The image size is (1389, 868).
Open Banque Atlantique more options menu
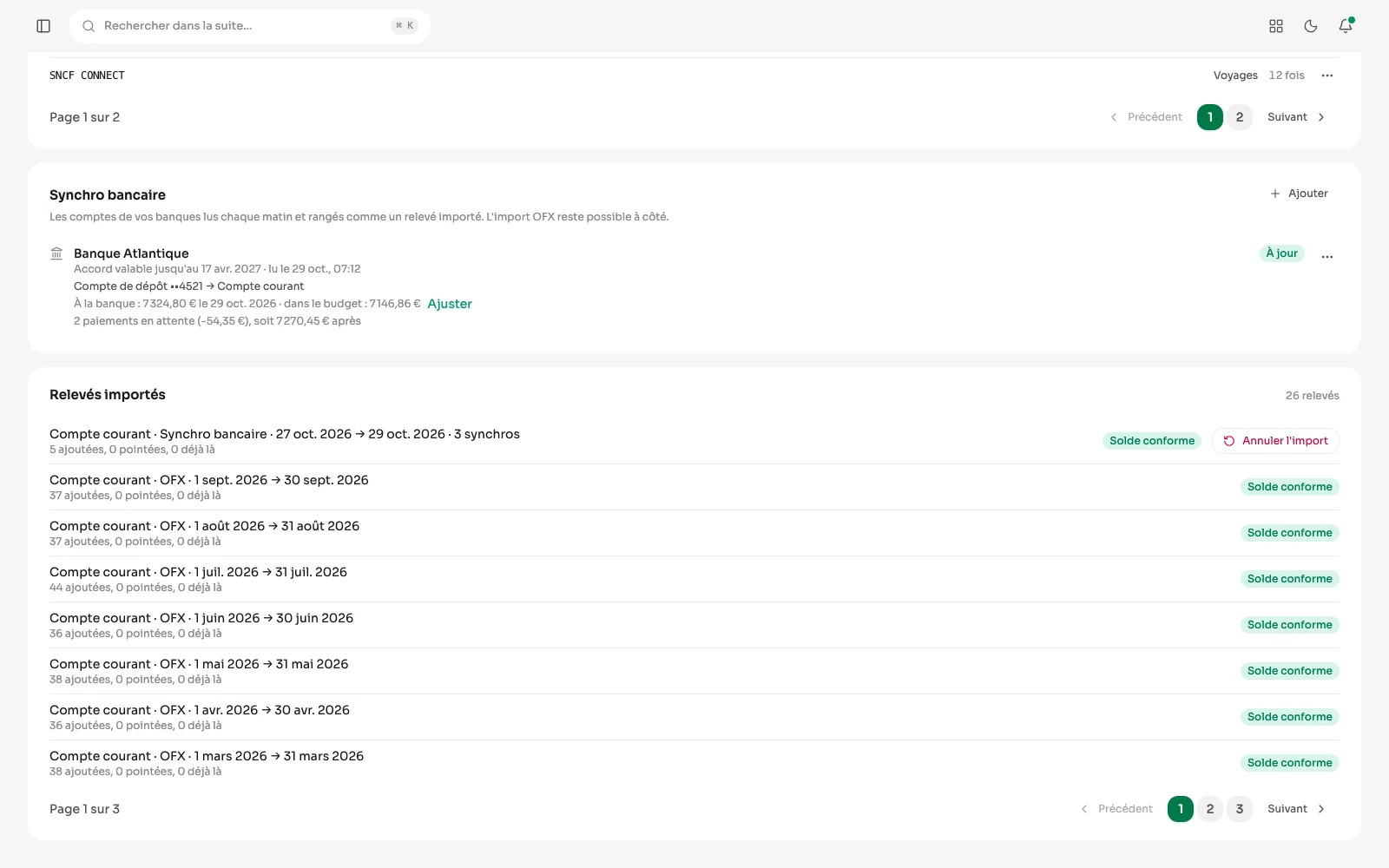coord(1327,256)
